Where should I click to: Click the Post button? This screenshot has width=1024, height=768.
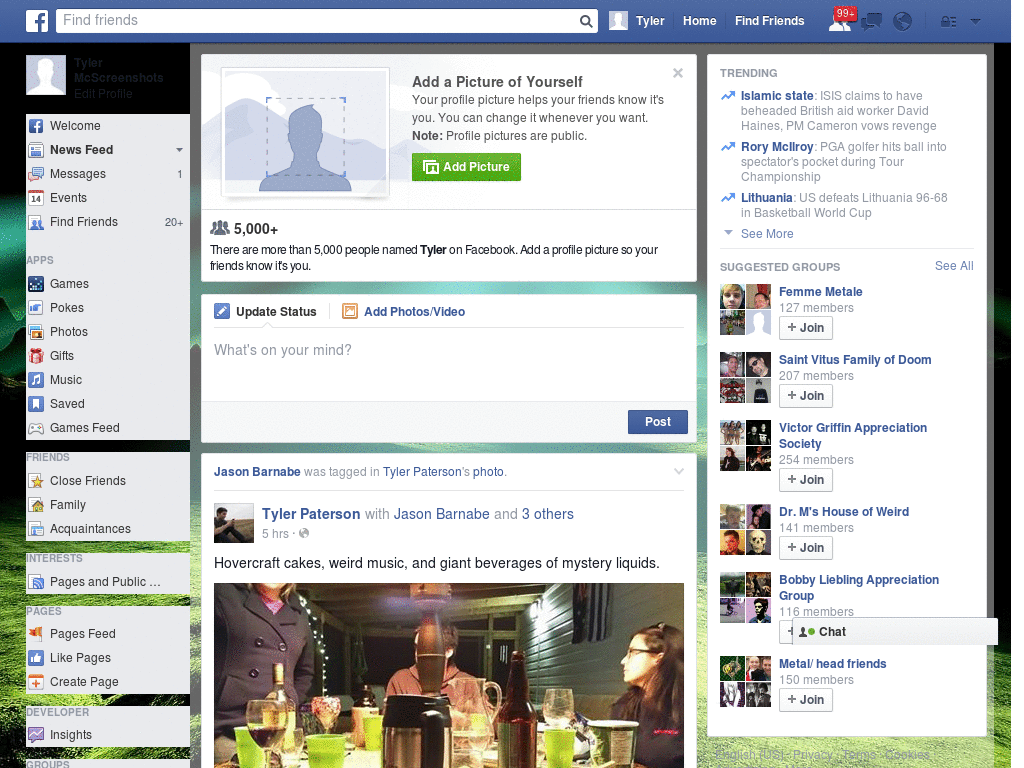point(658,422)
